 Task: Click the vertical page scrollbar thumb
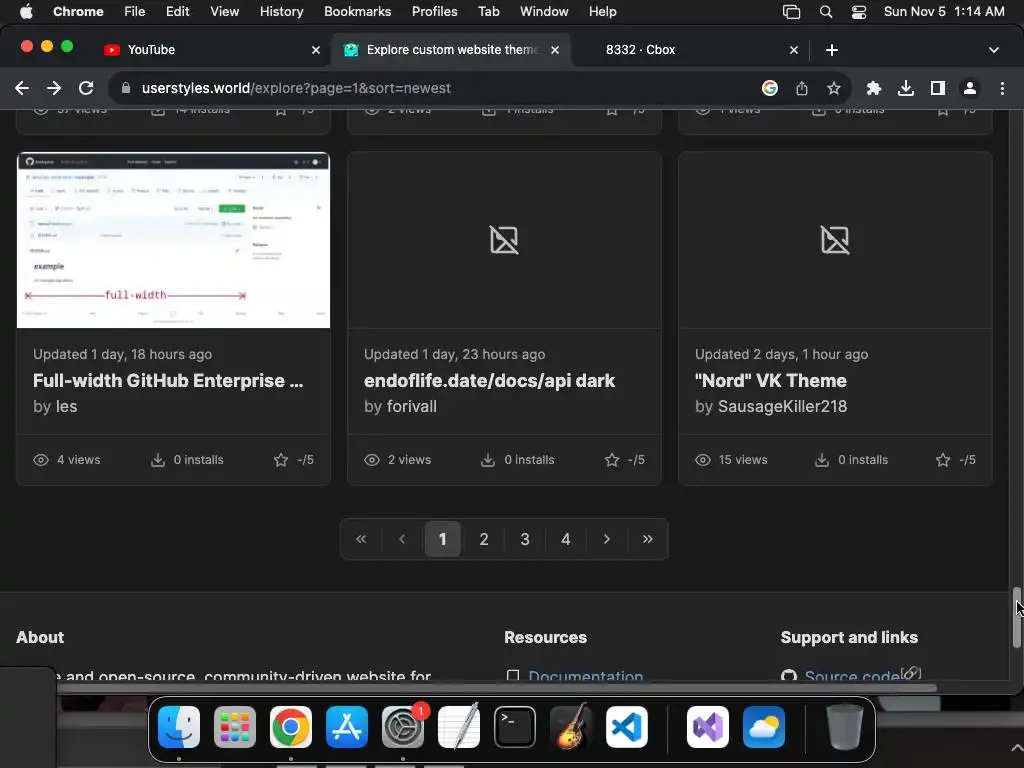coord(1016,617)
